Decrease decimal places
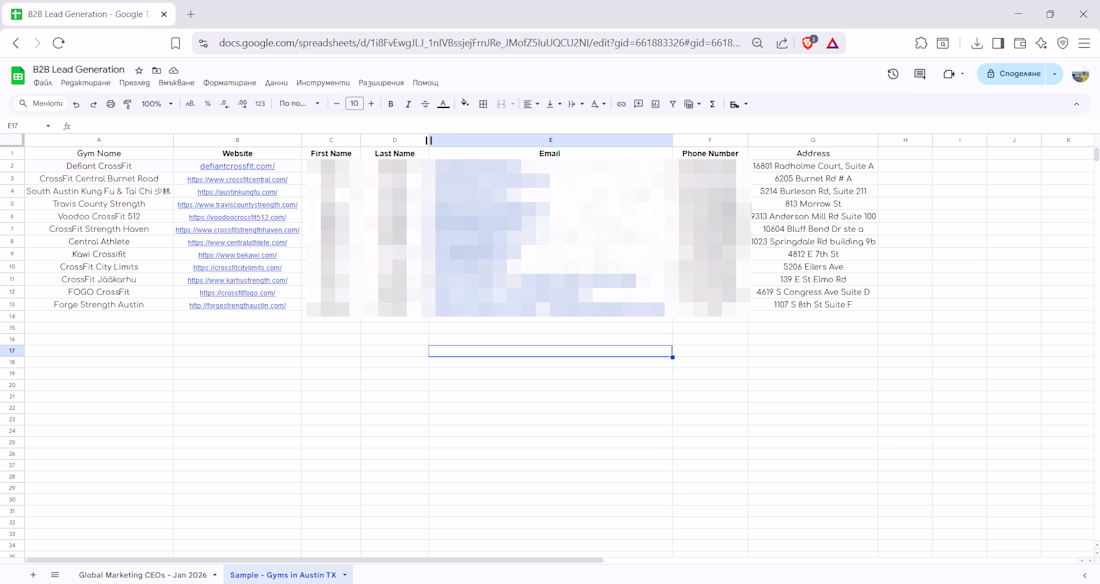The width and height of the screenshot is (1100, 584). tap(224, 104)
